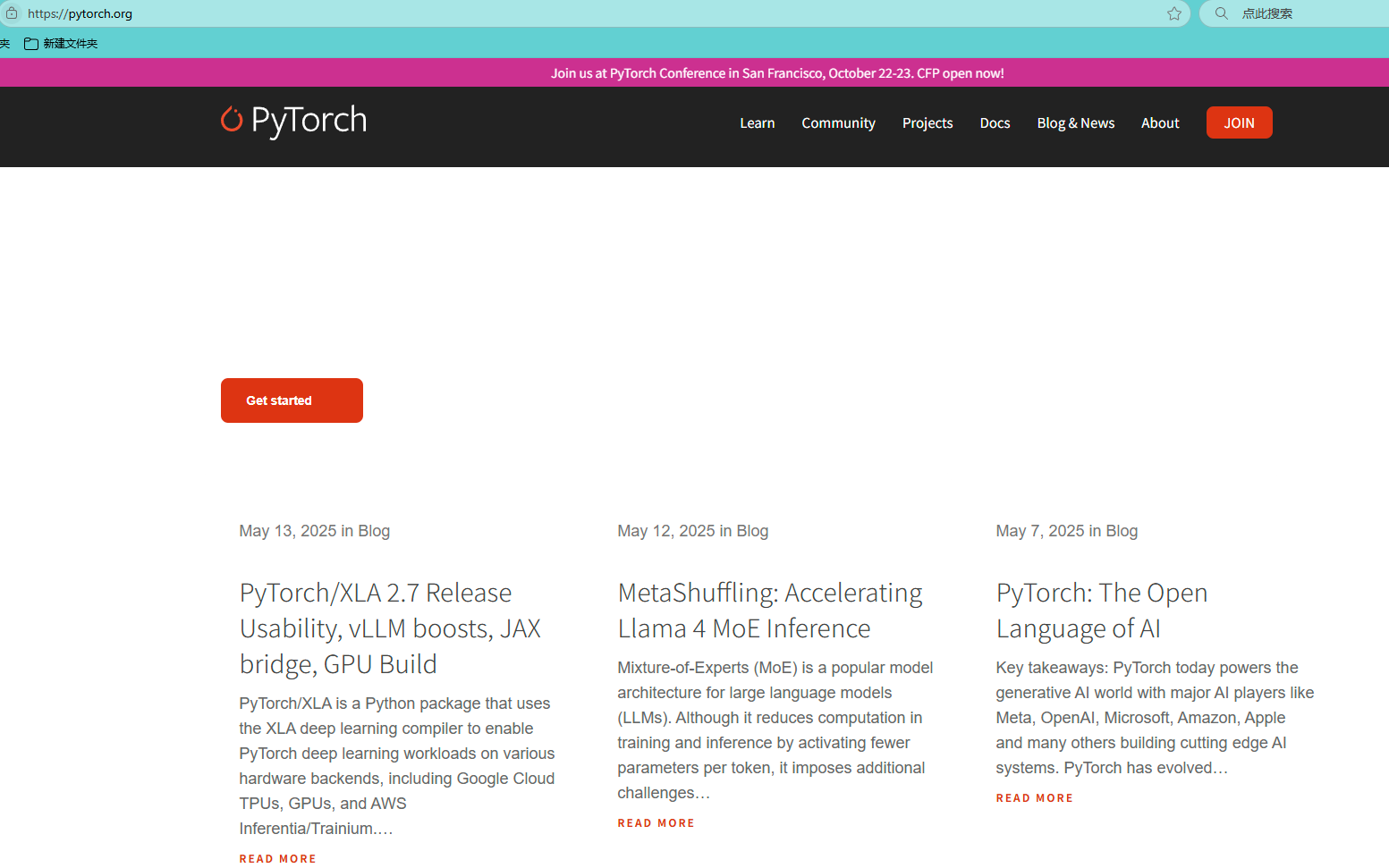Click the Key takeaways summary paragraph
This screenshot has height=868, width=1389.
(1155, 718)
